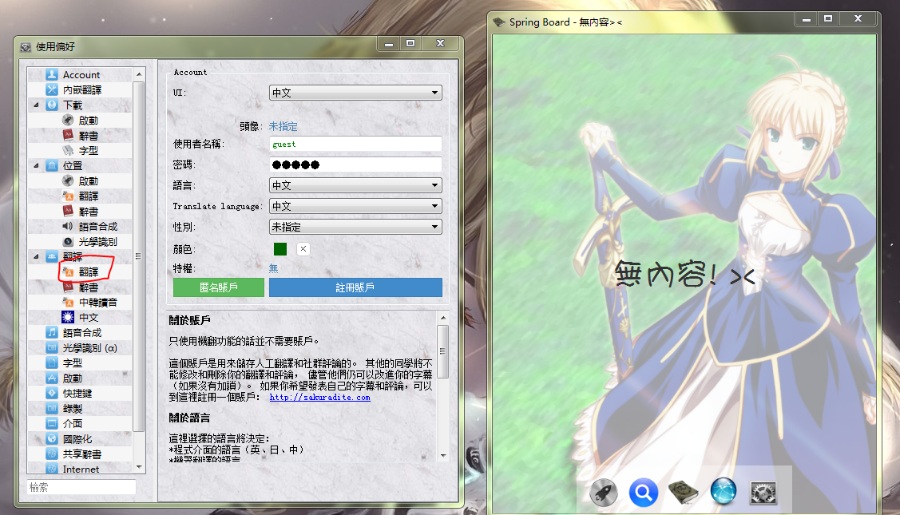
Task: Open the 共享辭書 settings page
Action: (81, 453)
